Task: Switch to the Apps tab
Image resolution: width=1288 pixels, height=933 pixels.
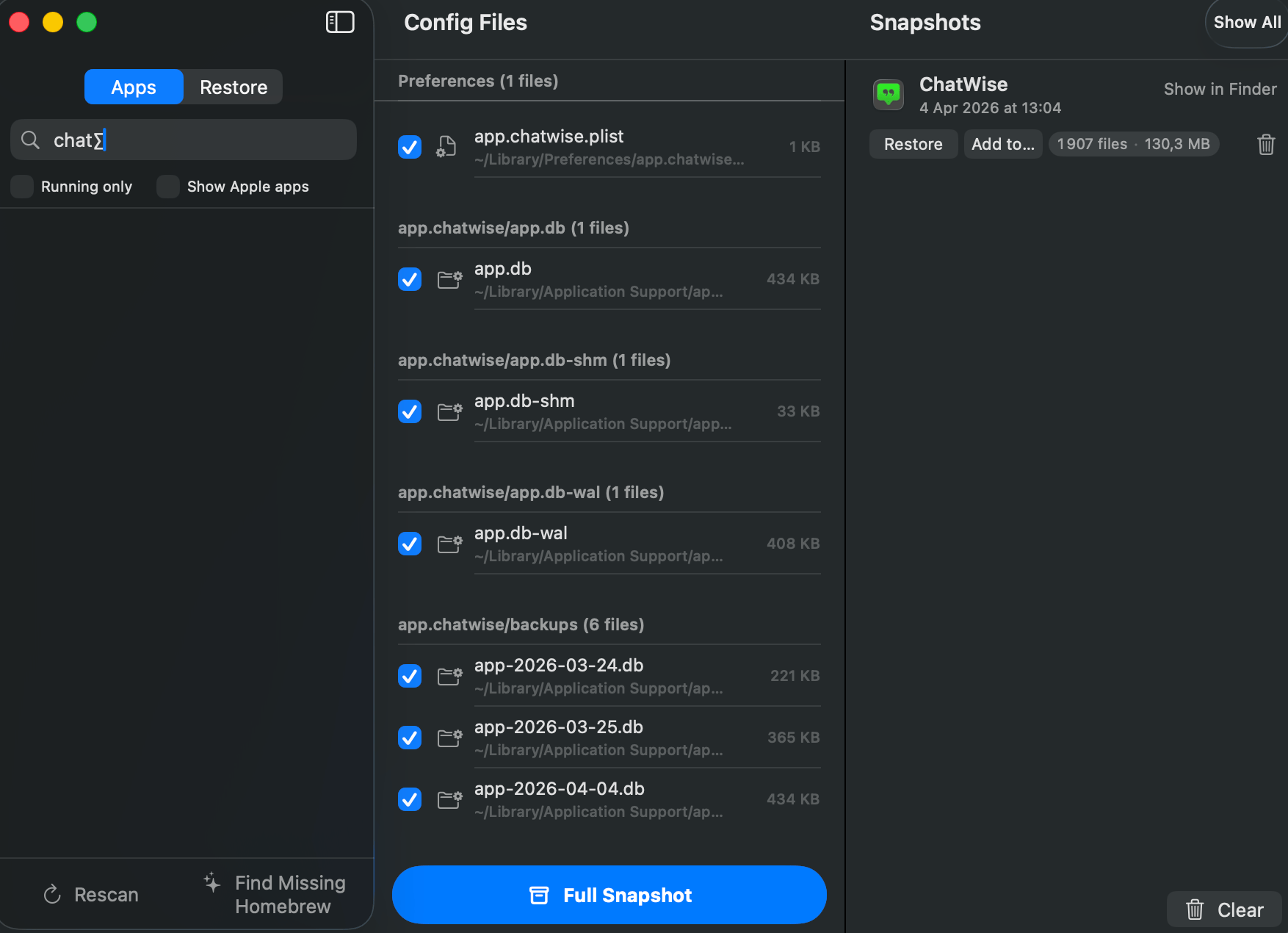Action: pos(134,87)
